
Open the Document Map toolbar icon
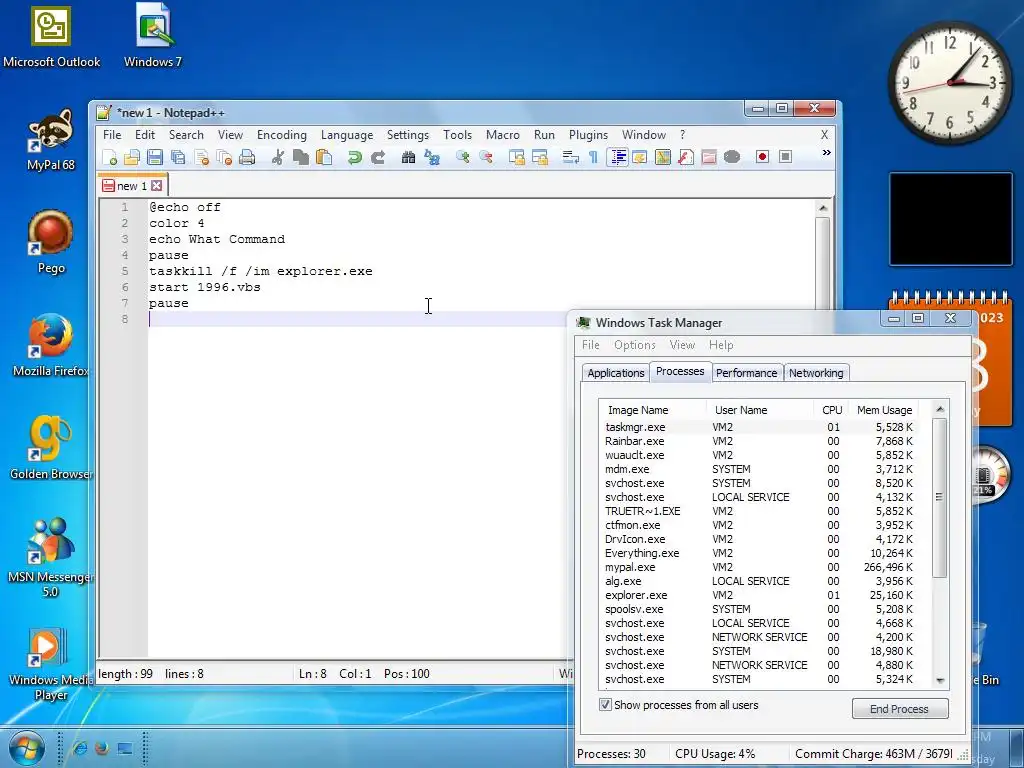pos(662,157)
